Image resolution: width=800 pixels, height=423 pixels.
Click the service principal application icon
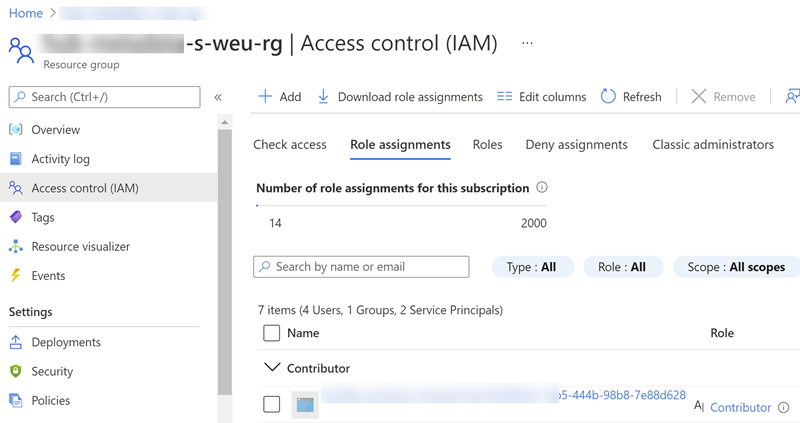[305, 405]
